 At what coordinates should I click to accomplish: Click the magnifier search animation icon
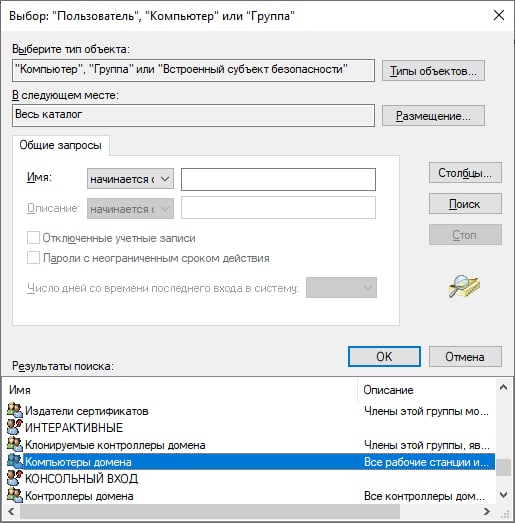464,286
